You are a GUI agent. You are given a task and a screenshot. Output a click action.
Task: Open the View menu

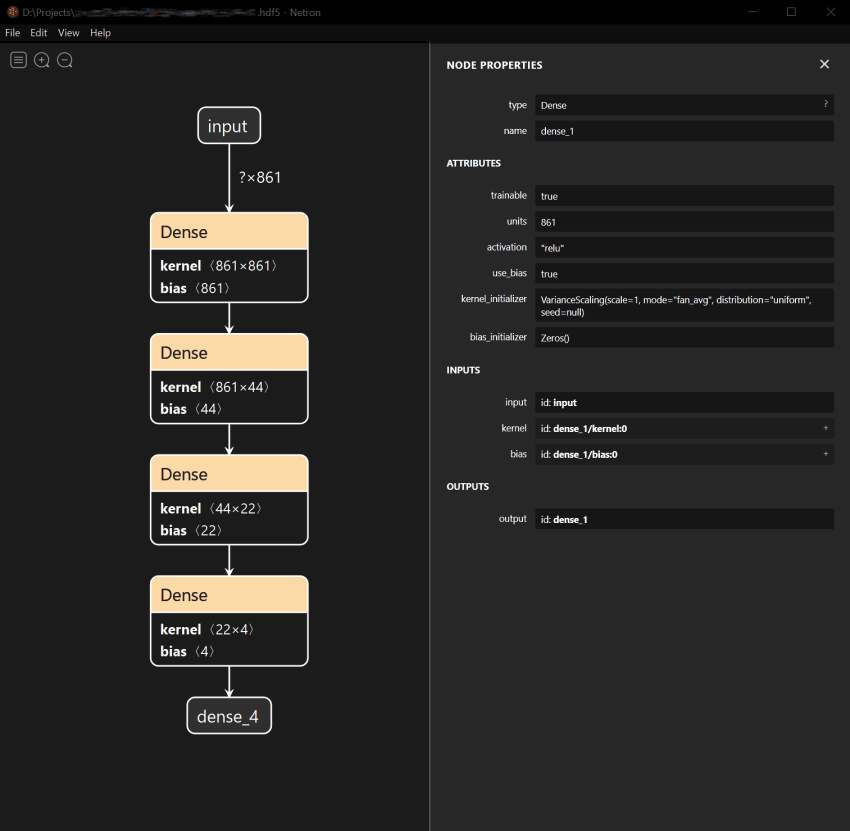[68, 32]
